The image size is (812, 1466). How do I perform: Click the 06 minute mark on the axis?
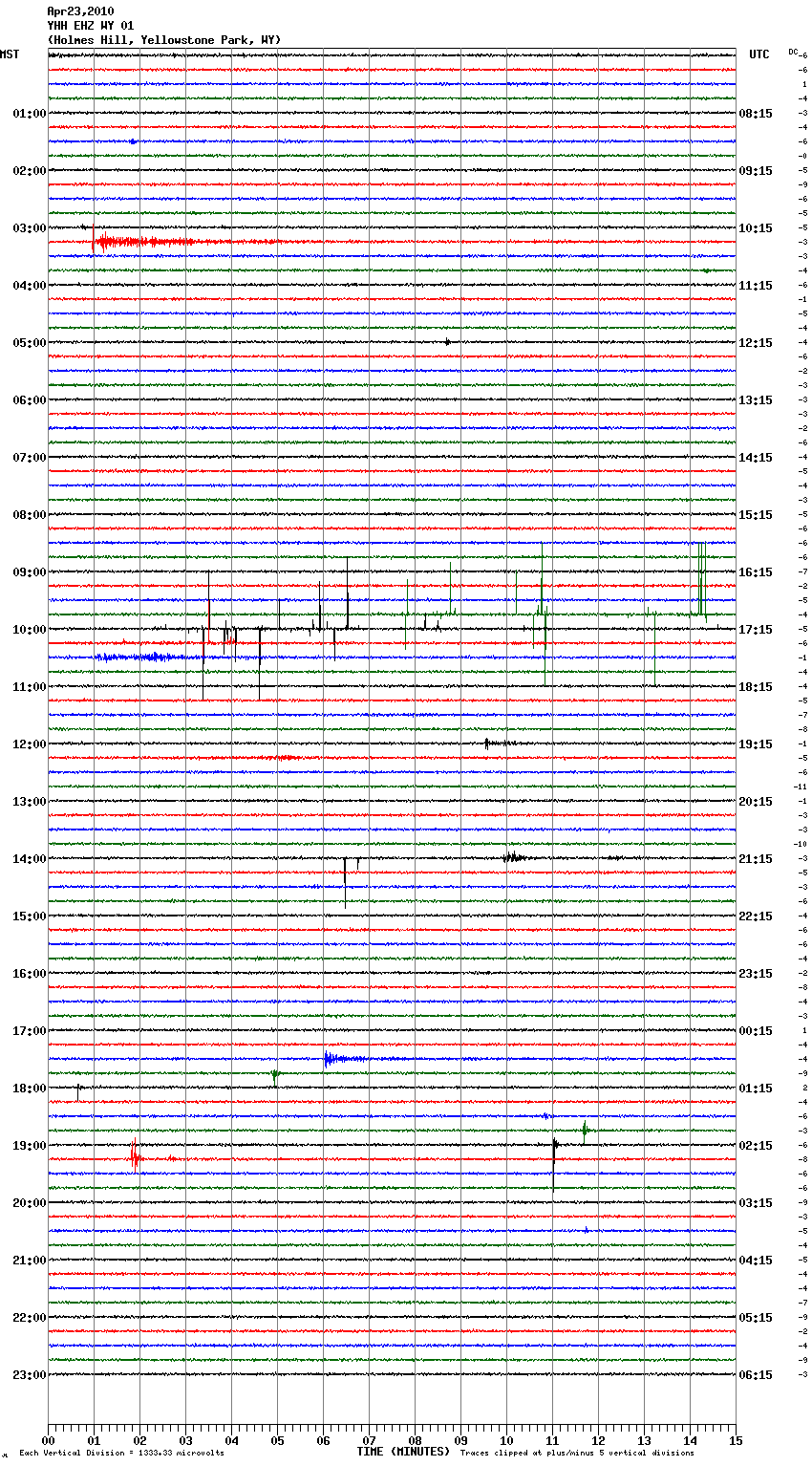point(323,1441)
